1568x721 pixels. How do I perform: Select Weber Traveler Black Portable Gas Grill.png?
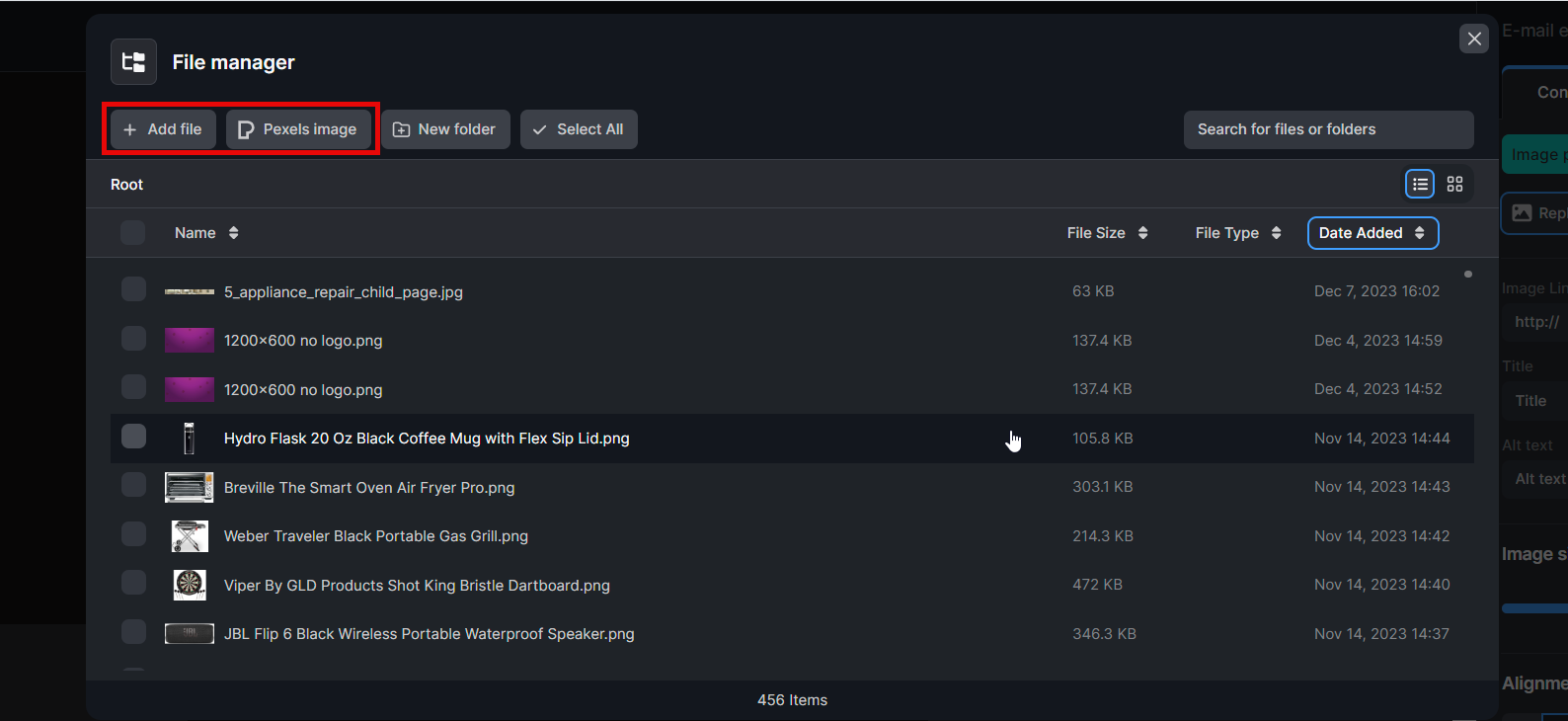pos(376,536)
